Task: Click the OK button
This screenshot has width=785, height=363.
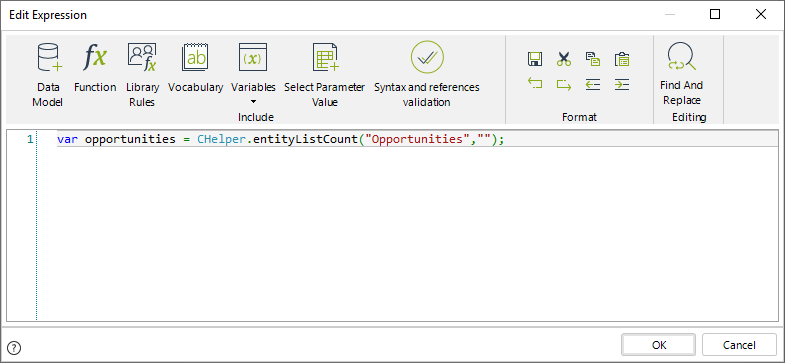Action: click(x=659, y=345)
